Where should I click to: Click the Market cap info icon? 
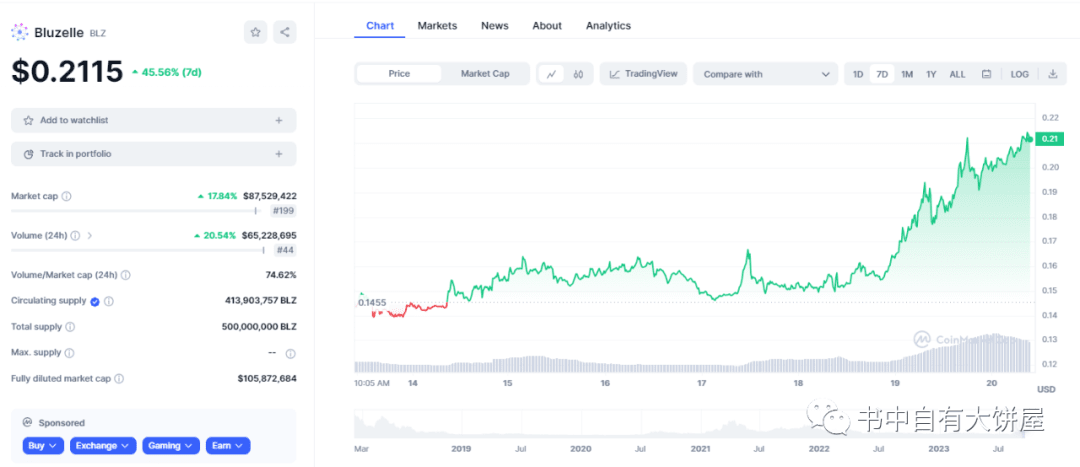pos(67,196)
